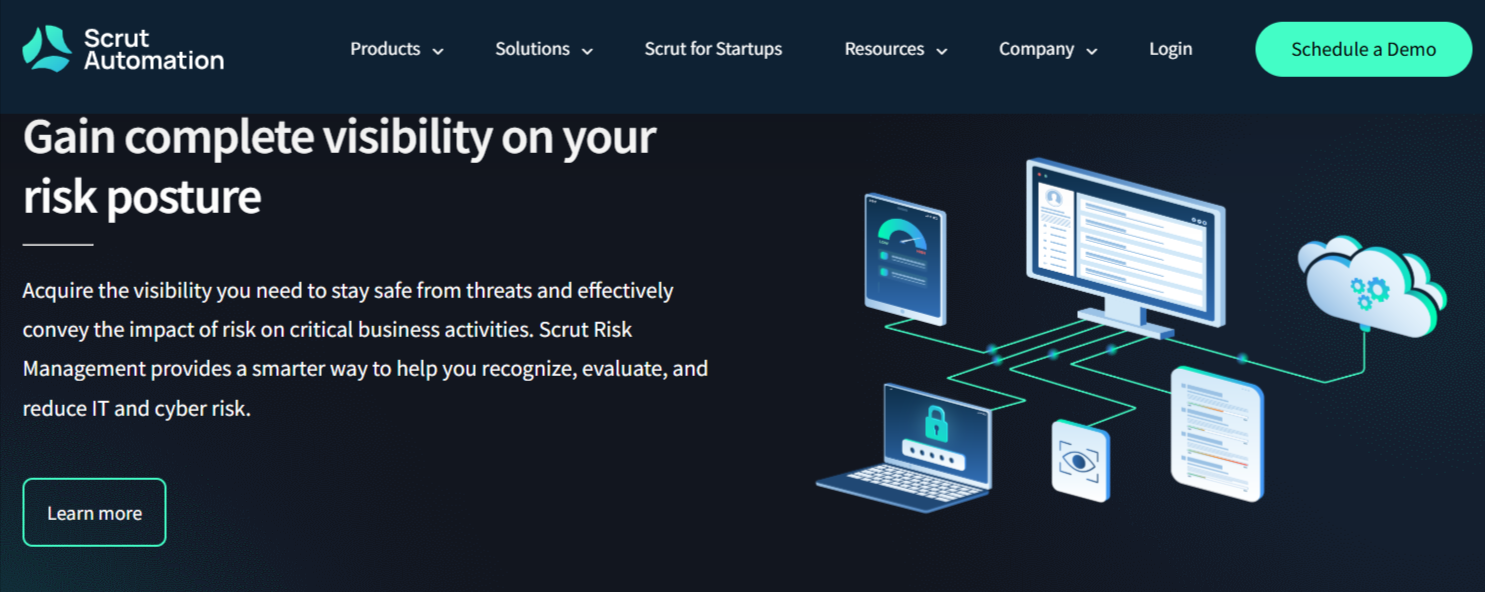Expand the Products dropdown chevron

tap(437, 51)
